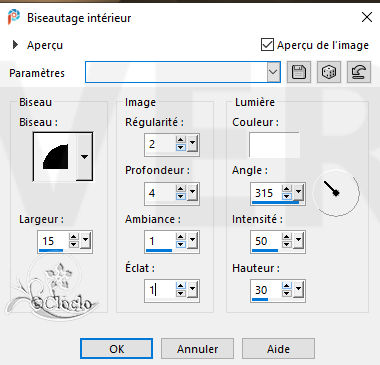Click the PaintShop Pro logo in title bar

pos(14,17)
